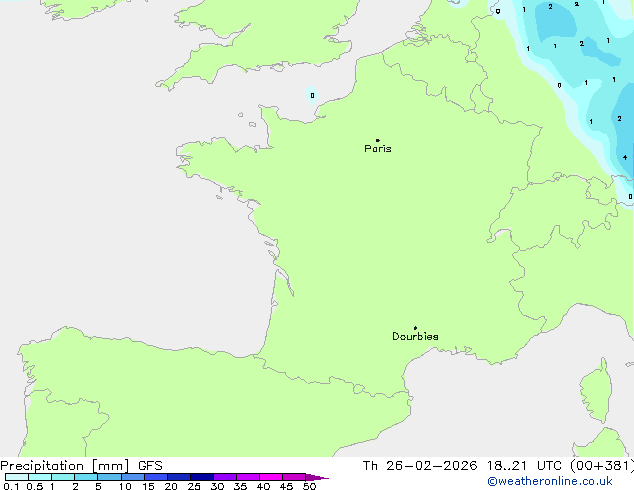The image size is (634, 490).
Task: Select the dot marker above Paris
Action: coord(378,140)
